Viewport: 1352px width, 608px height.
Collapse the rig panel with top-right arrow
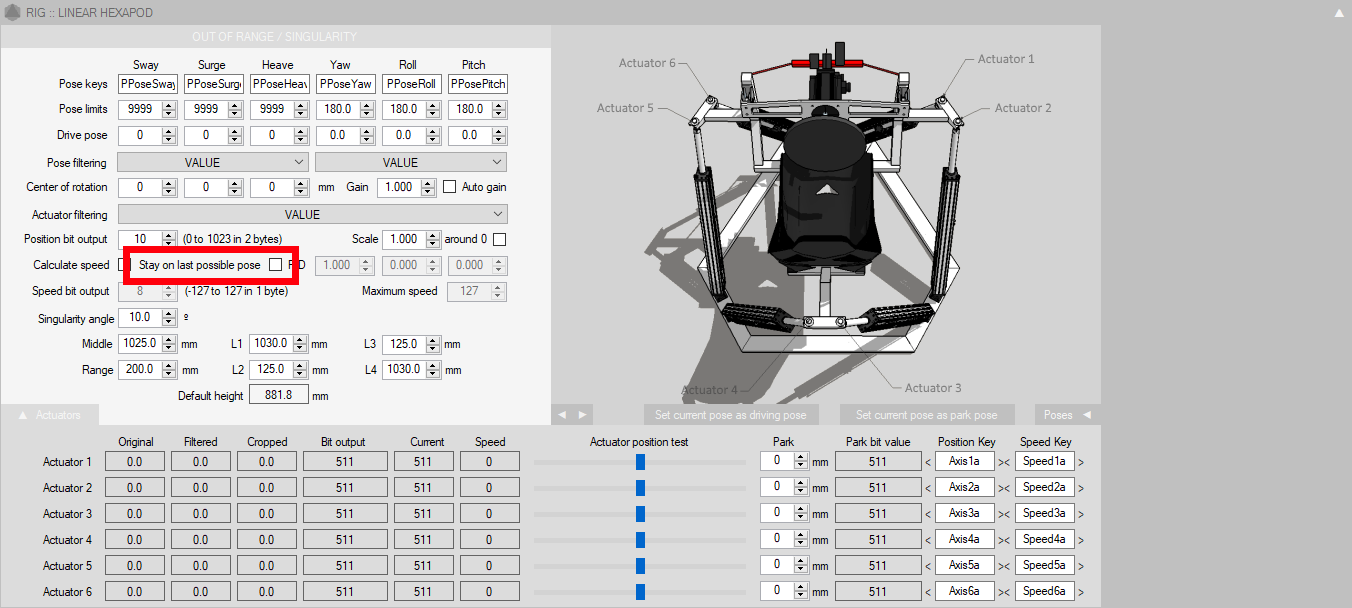[x=1339, y=13]
